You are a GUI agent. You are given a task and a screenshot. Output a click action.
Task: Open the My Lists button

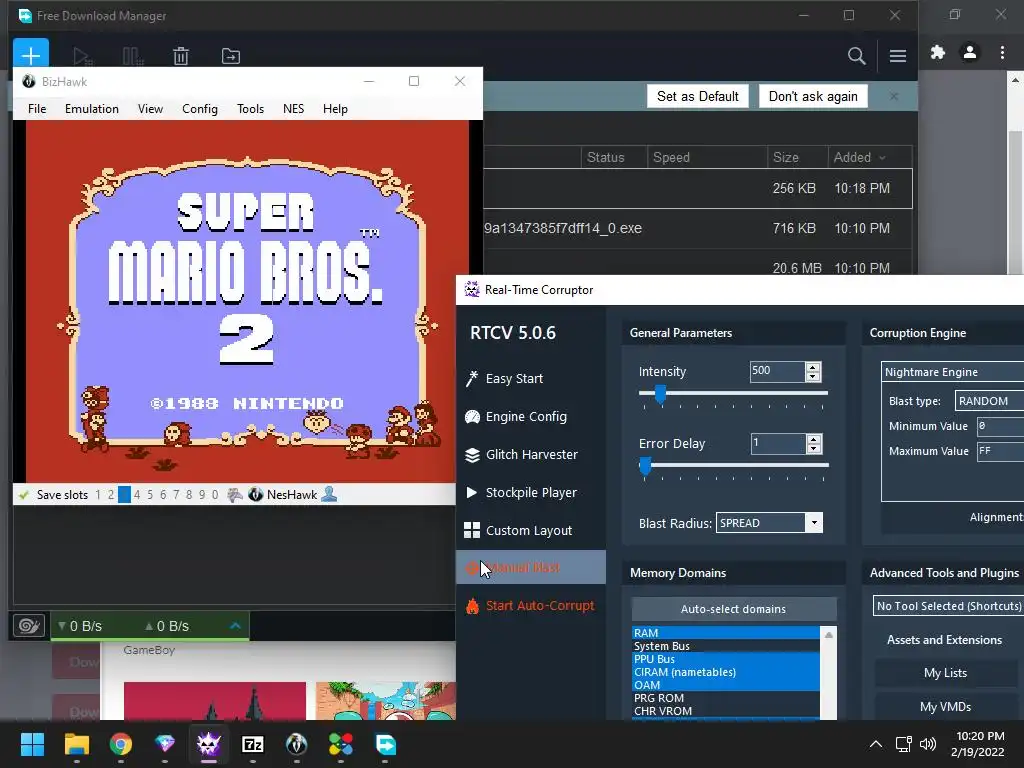945,673
